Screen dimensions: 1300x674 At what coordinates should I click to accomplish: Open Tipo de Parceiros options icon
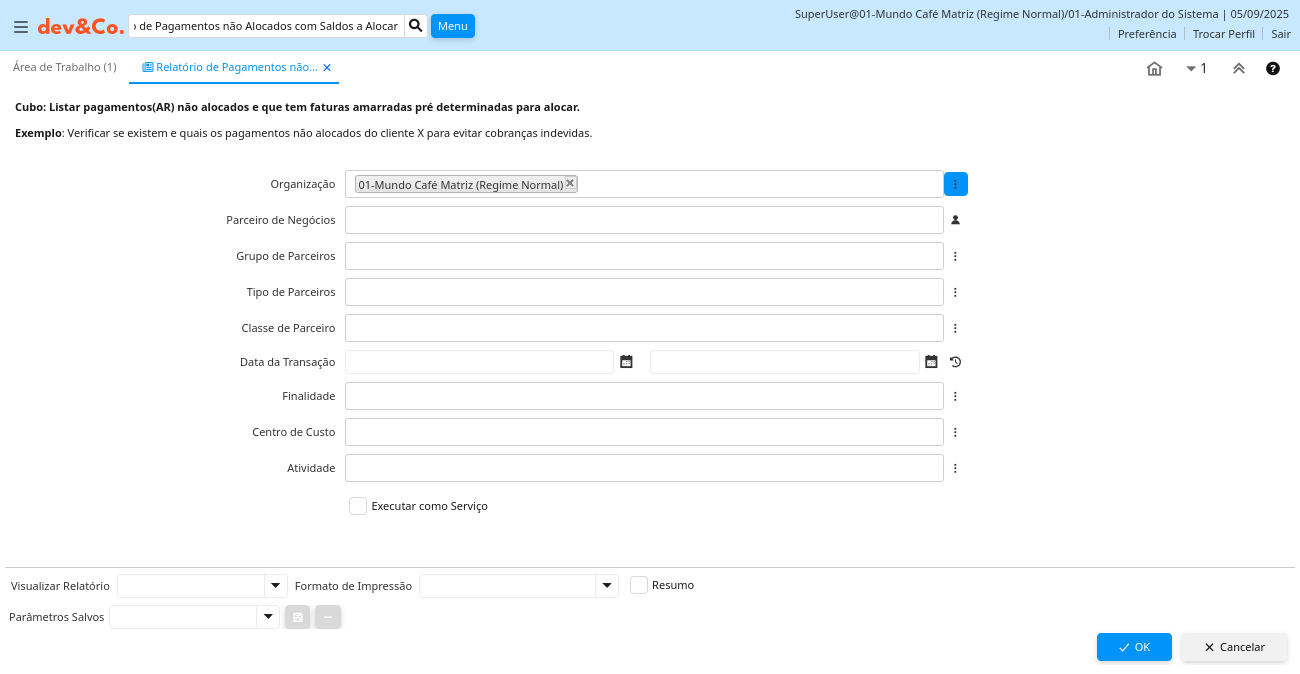coord(955,292)
